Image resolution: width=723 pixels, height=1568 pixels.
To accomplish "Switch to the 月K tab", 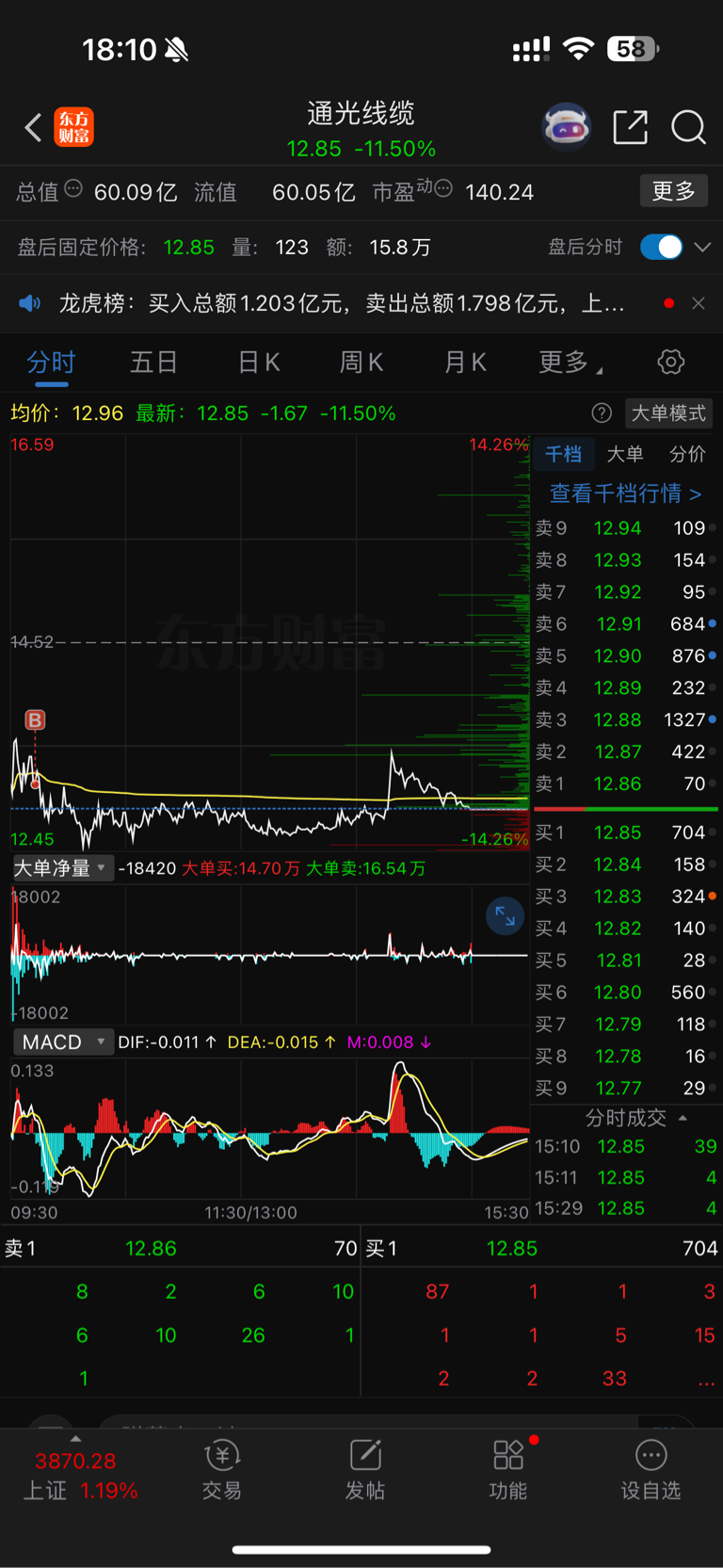I will pyautogui.click(x=465, y=363).
